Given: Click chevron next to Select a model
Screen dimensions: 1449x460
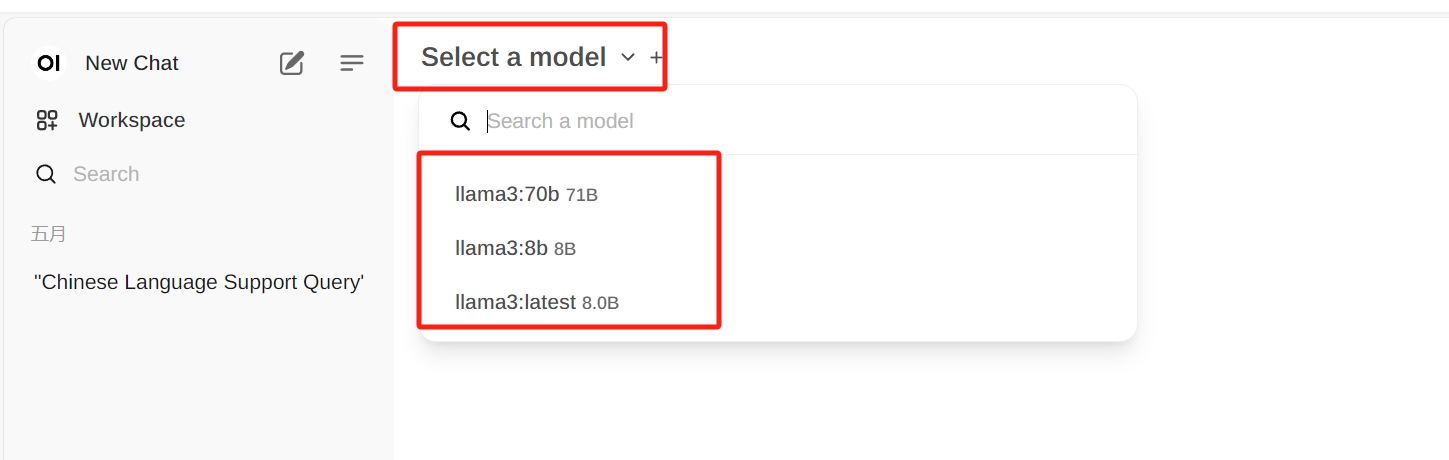Looking at the screenshot, I should point(628,57).
